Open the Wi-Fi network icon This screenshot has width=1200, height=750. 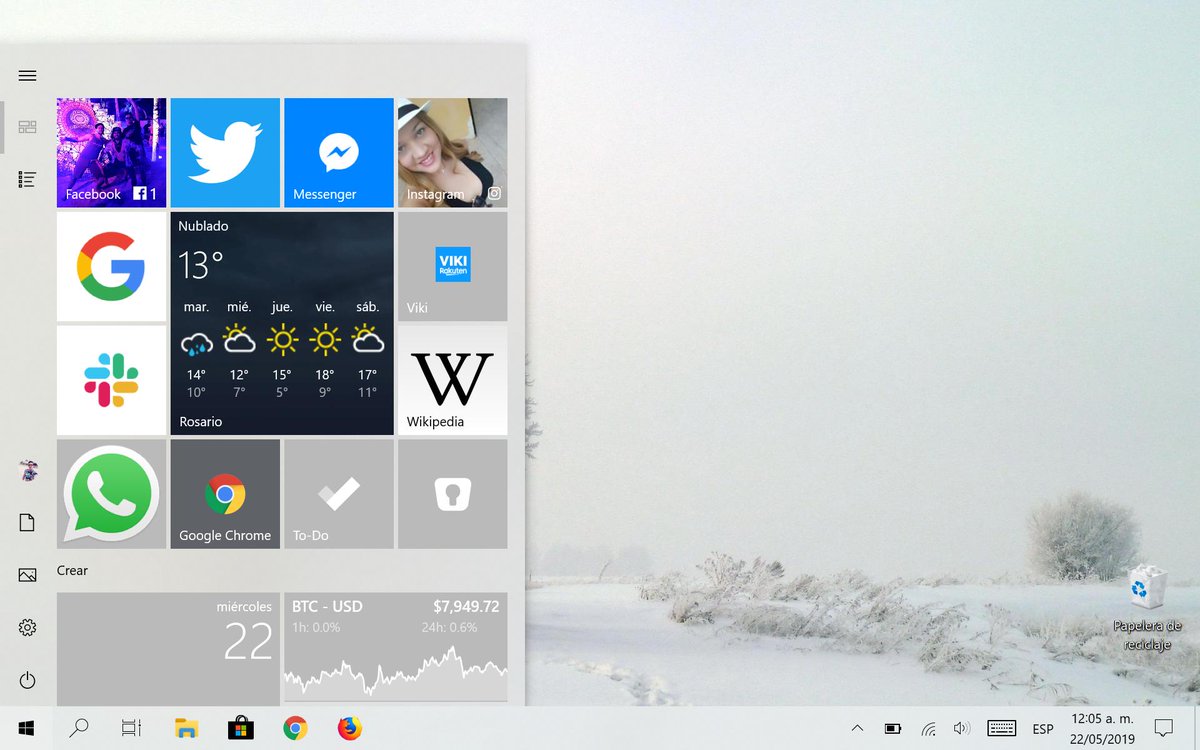pos(928,728)
